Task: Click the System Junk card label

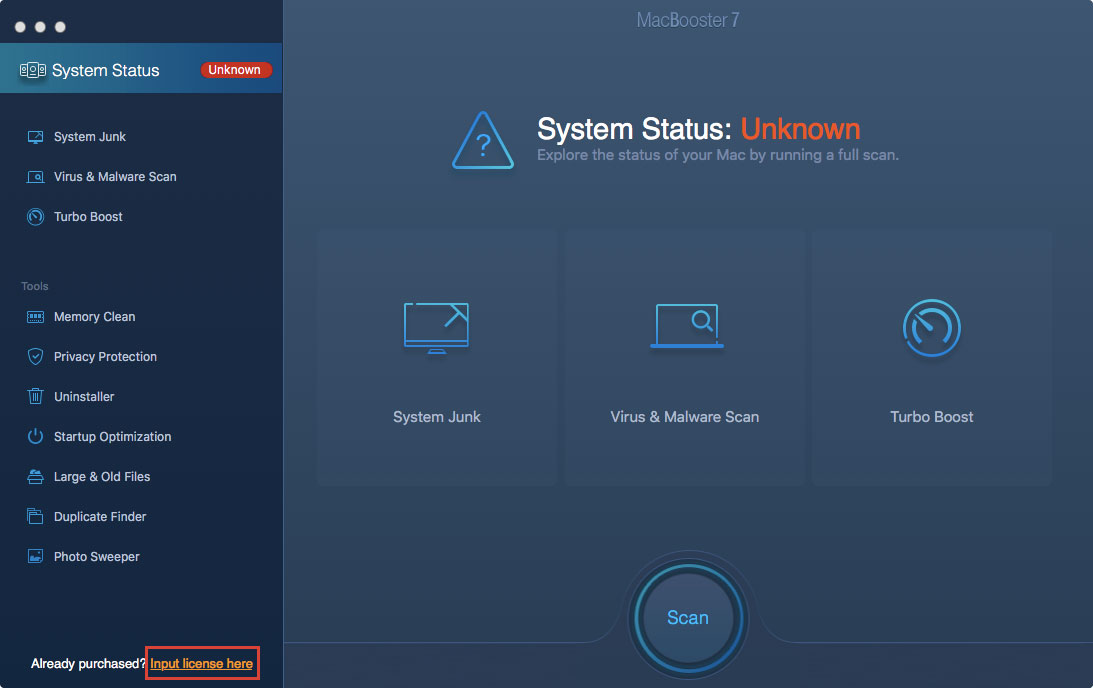Action: 437,417
